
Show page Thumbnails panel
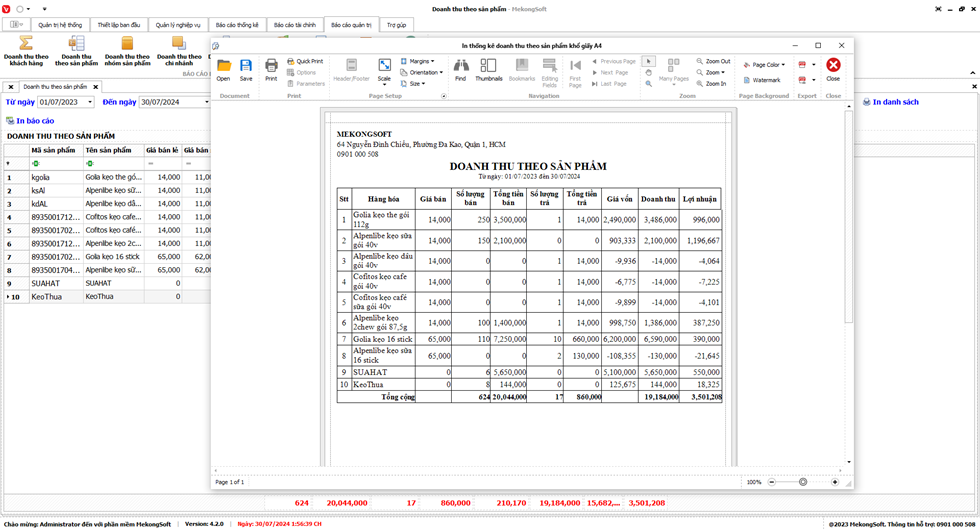pos(489,68)
